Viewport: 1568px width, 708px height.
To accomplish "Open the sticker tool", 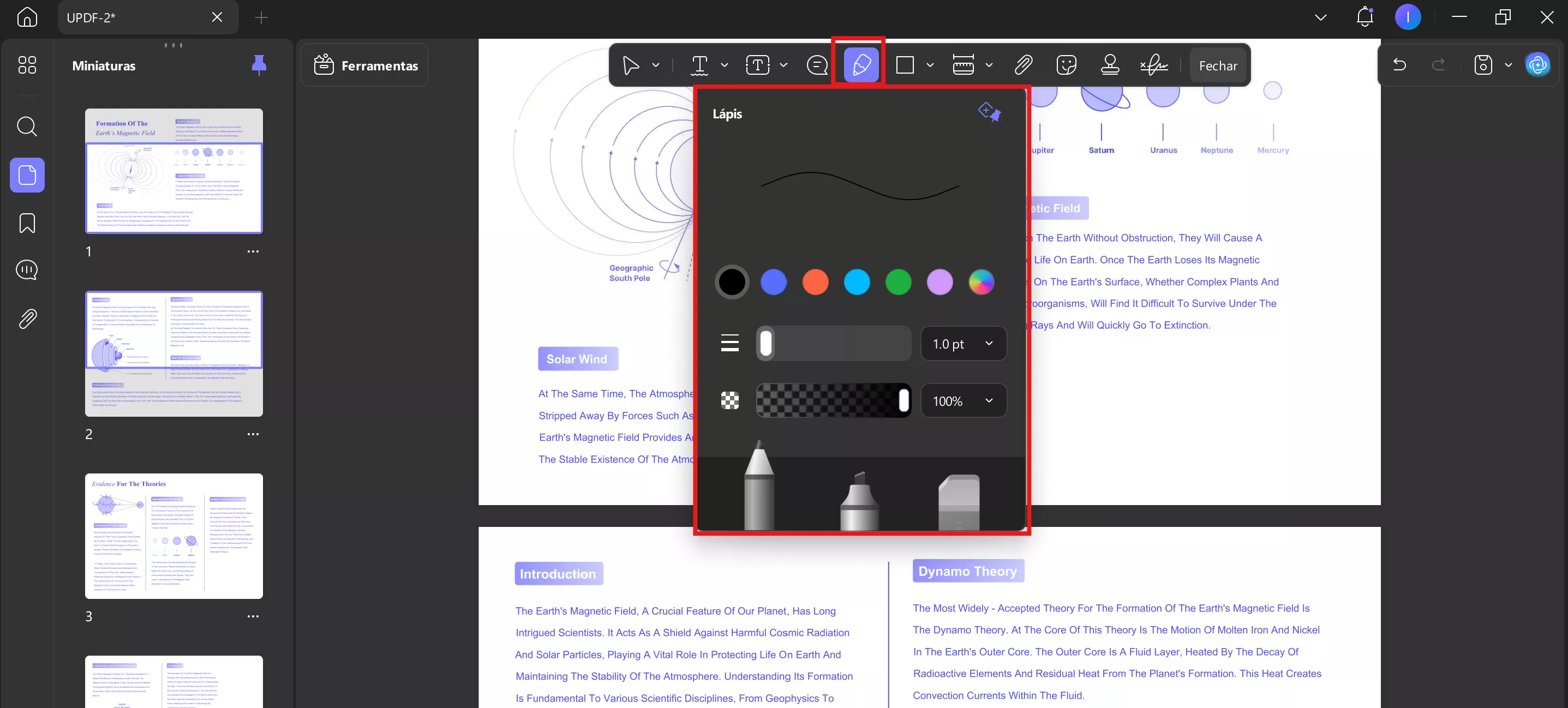I will (1067, 65).
